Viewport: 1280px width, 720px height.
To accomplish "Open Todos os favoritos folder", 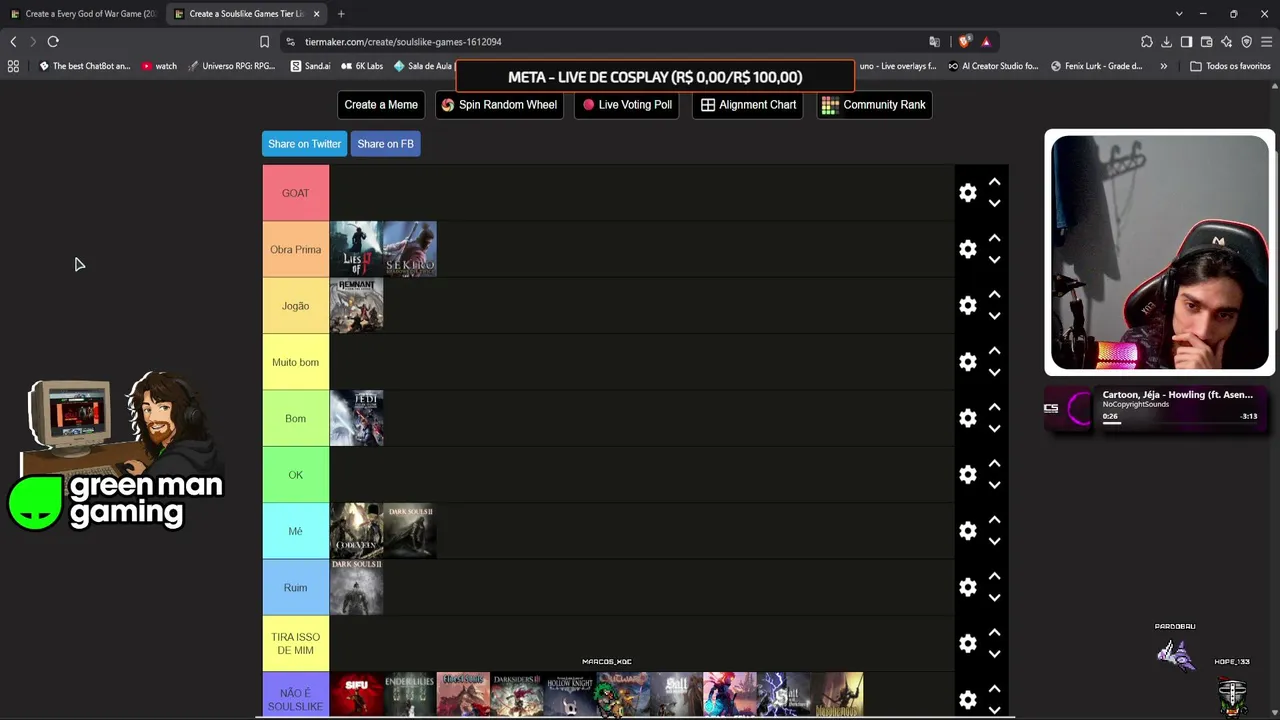I will 1230,66.
